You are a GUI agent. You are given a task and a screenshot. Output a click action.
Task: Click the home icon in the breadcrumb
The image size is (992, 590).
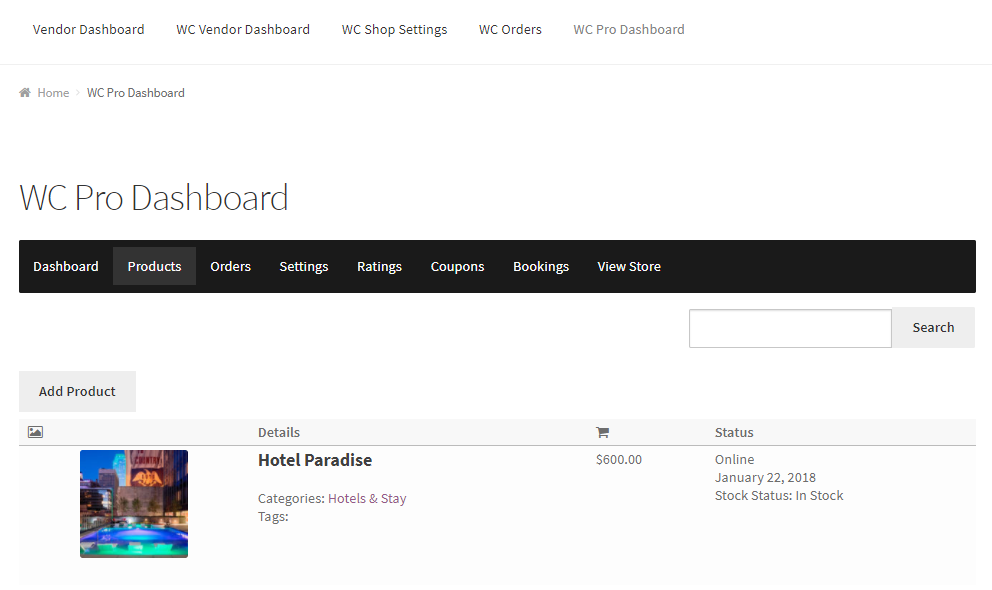[24, 92]
